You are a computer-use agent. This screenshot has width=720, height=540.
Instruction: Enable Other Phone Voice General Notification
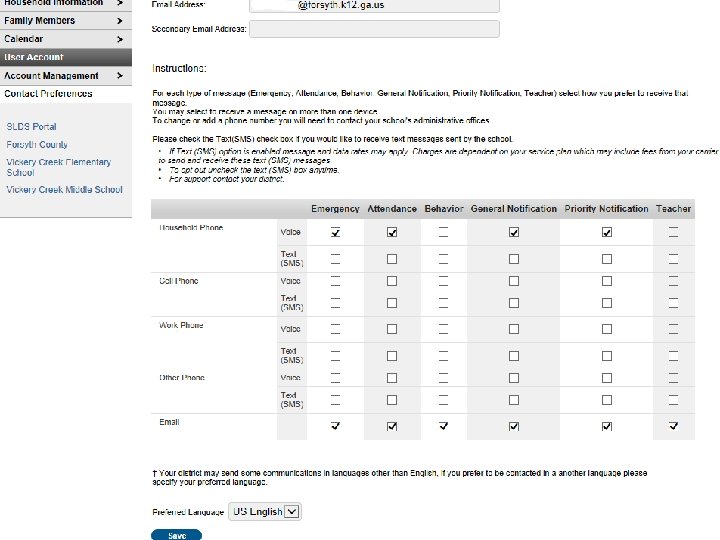click(x=514, y=378)
